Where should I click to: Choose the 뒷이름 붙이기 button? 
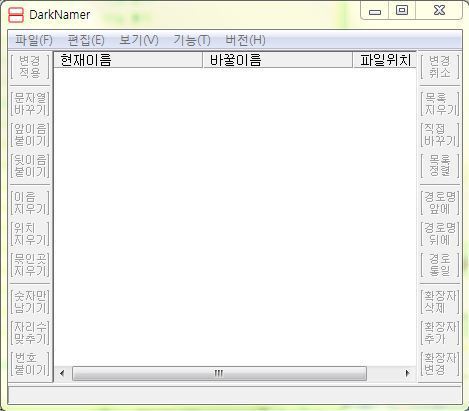[30, 166]
